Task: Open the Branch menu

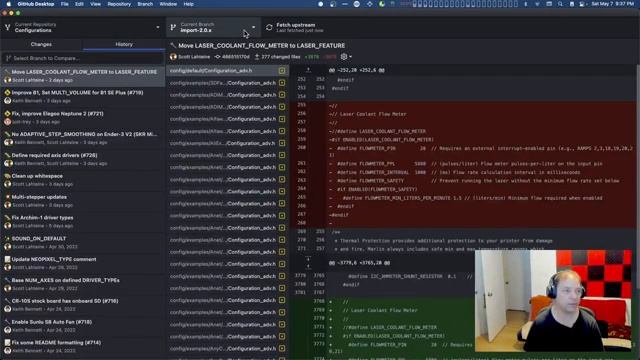Action: [145, 4]
